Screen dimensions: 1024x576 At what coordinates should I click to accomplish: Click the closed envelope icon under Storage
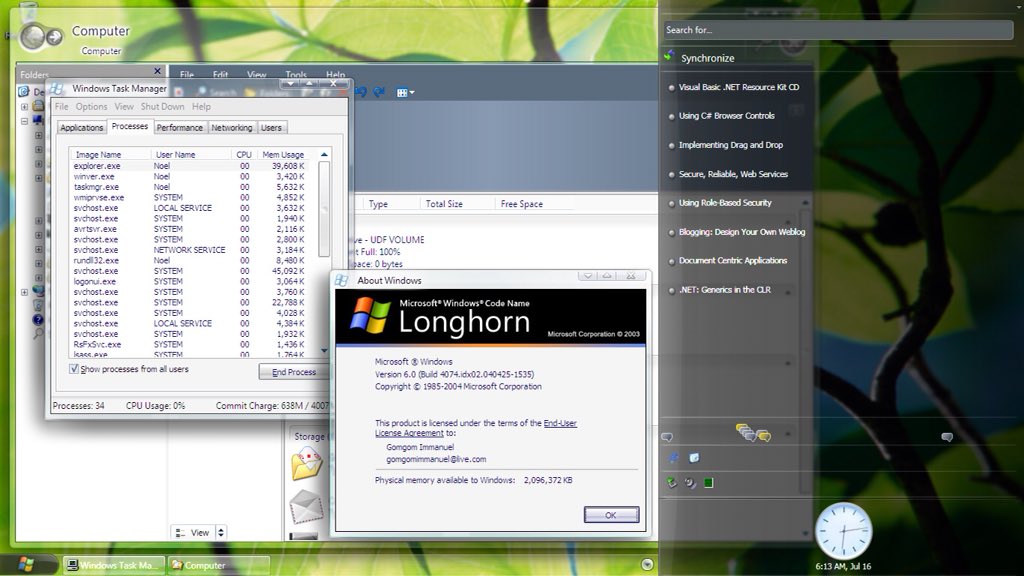[306, 507]
